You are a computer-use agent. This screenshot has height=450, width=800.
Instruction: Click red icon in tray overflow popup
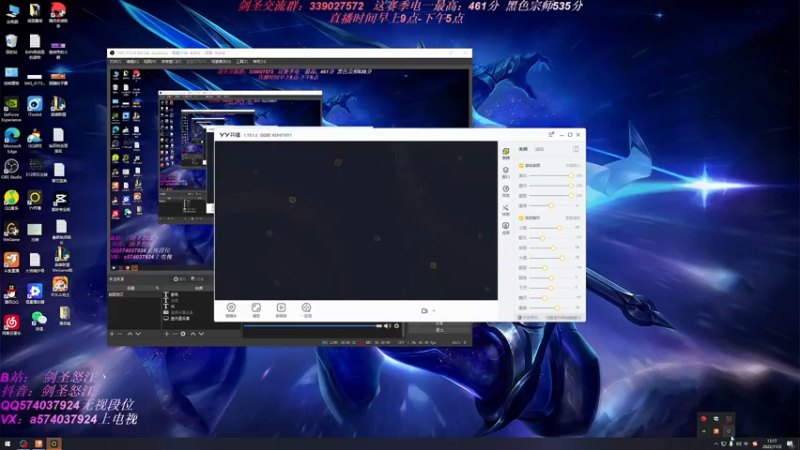tap(704, 419)
